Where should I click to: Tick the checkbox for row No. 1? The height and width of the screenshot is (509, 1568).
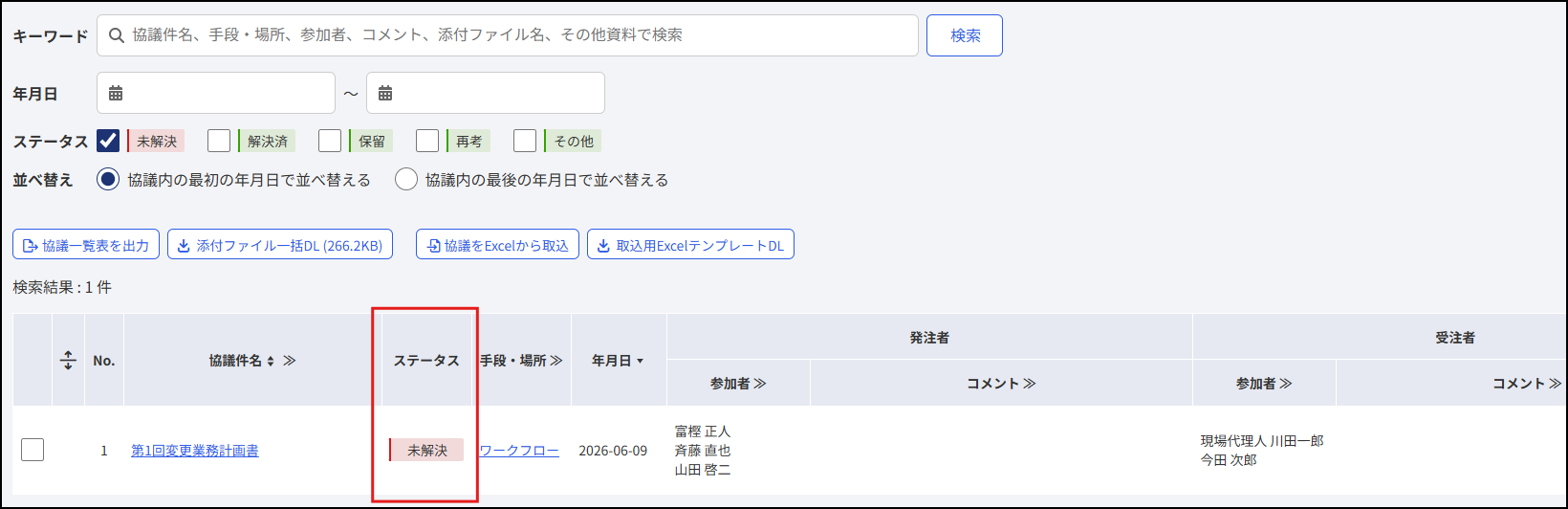point(33,450)
